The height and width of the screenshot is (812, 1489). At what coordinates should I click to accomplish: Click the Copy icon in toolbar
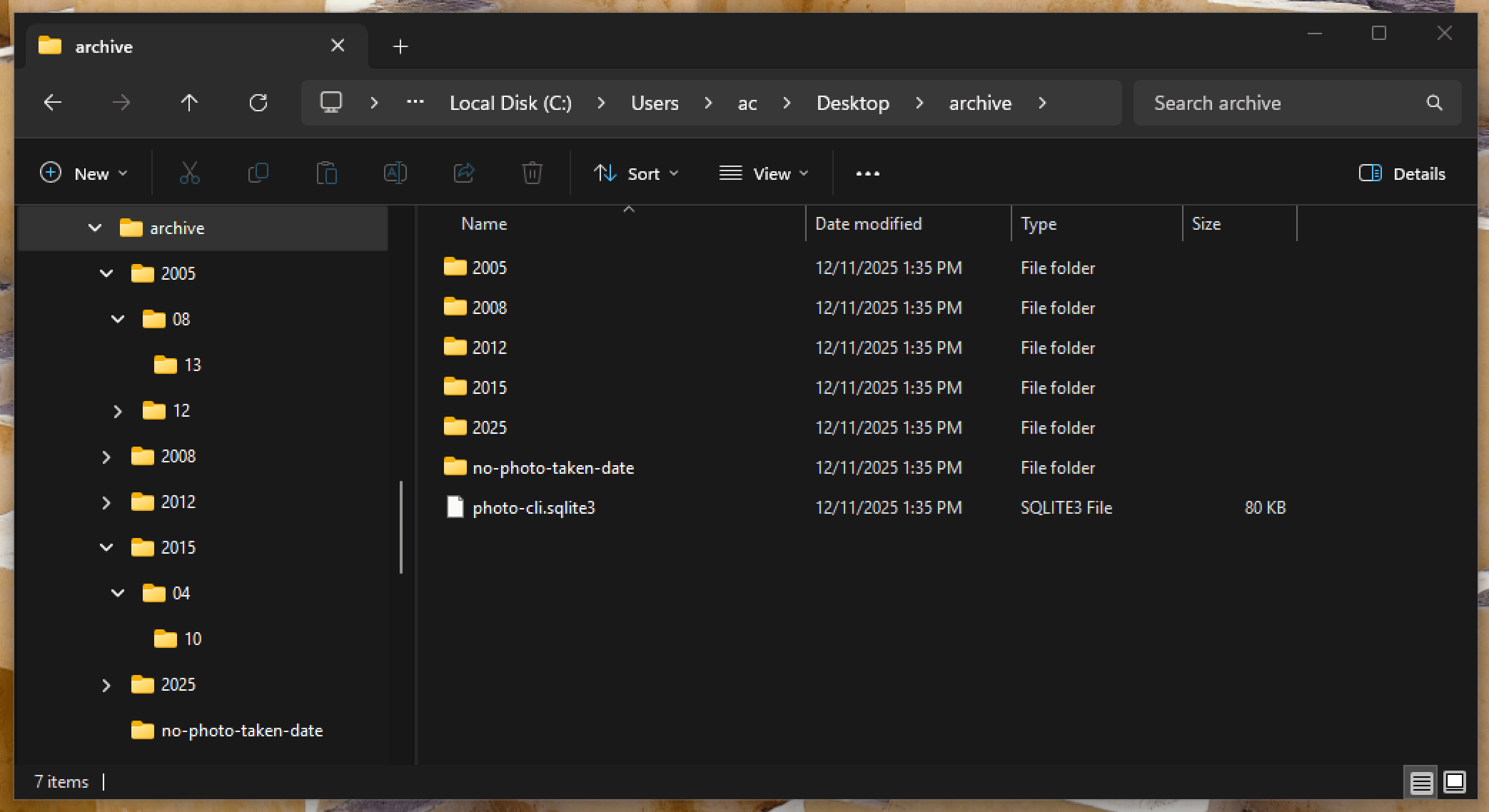(x=258, y=173)
